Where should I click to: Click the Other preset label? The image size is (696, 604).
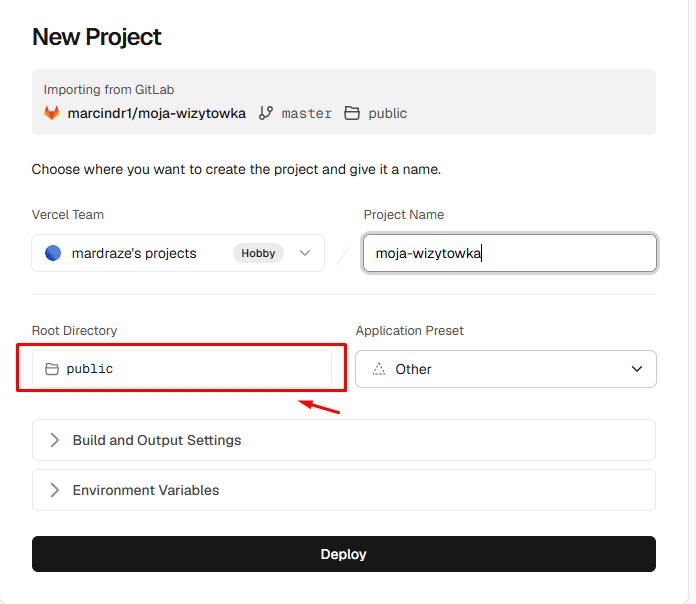pyautogui.click(x=413, y=369)
